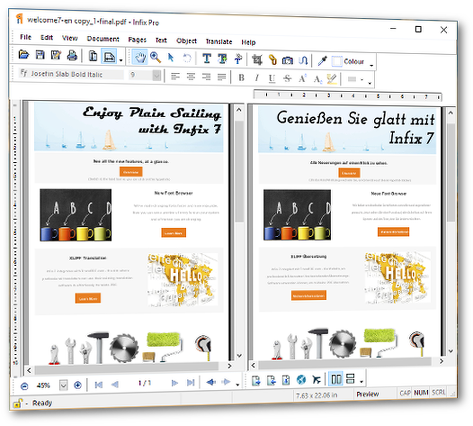This screenshot has height=426, width=473.
Task: Zoom out with the minus button
Action: (24, 386)
